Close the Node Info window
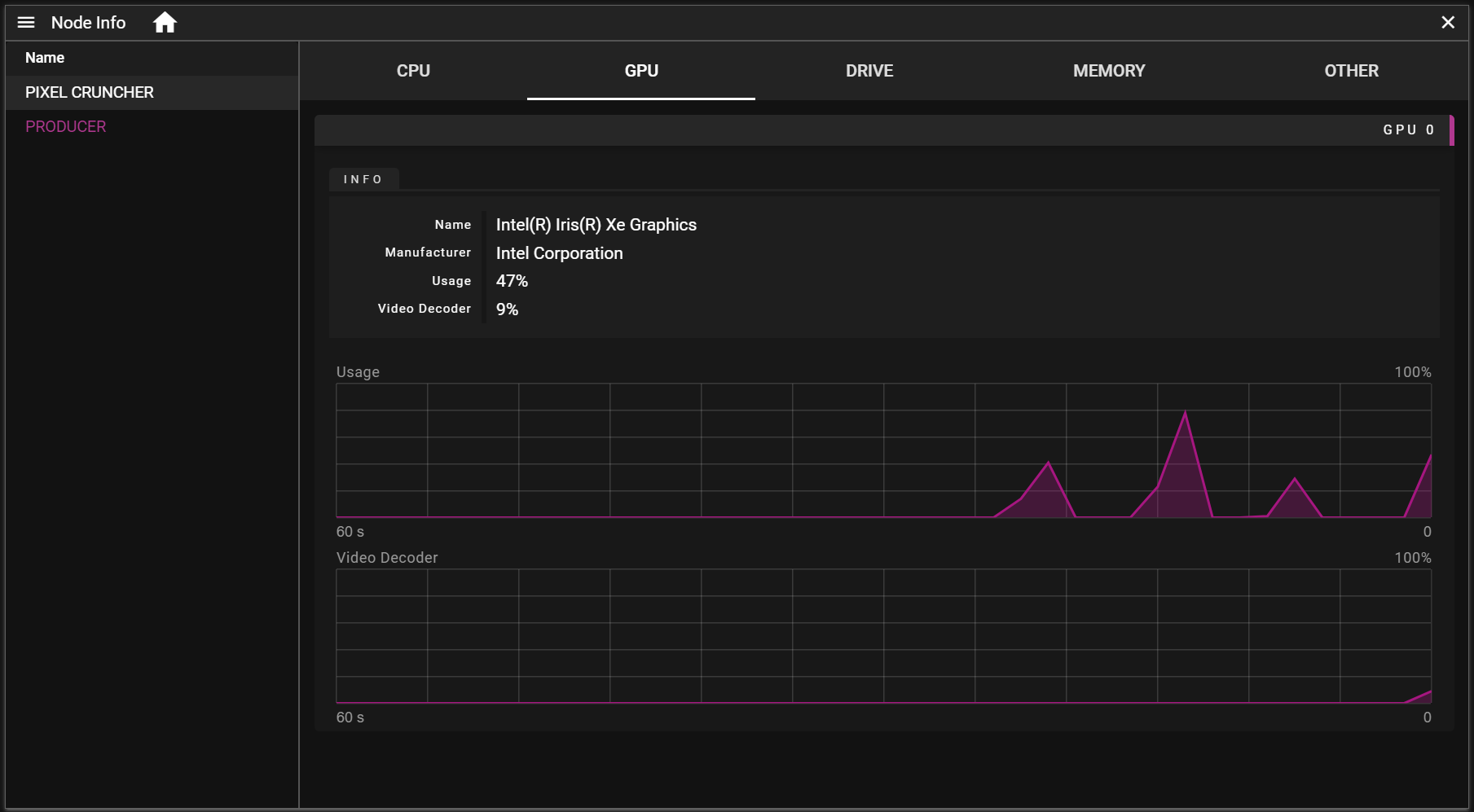 coord(1447,23)
